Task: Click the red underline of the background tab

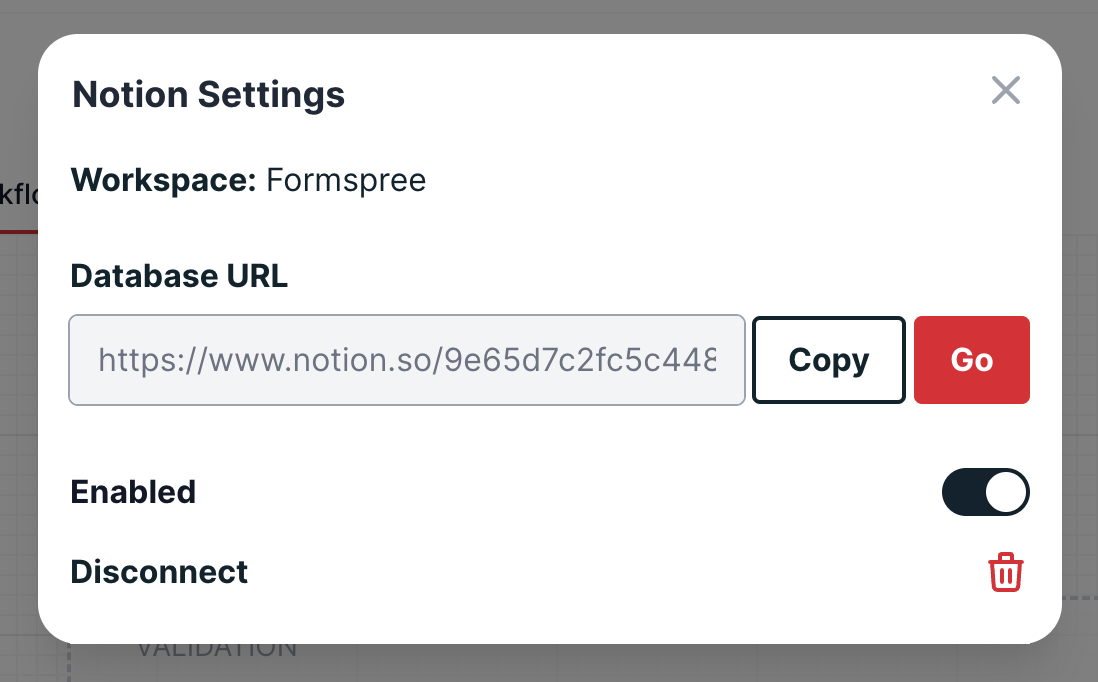Action: coord(18,231)
